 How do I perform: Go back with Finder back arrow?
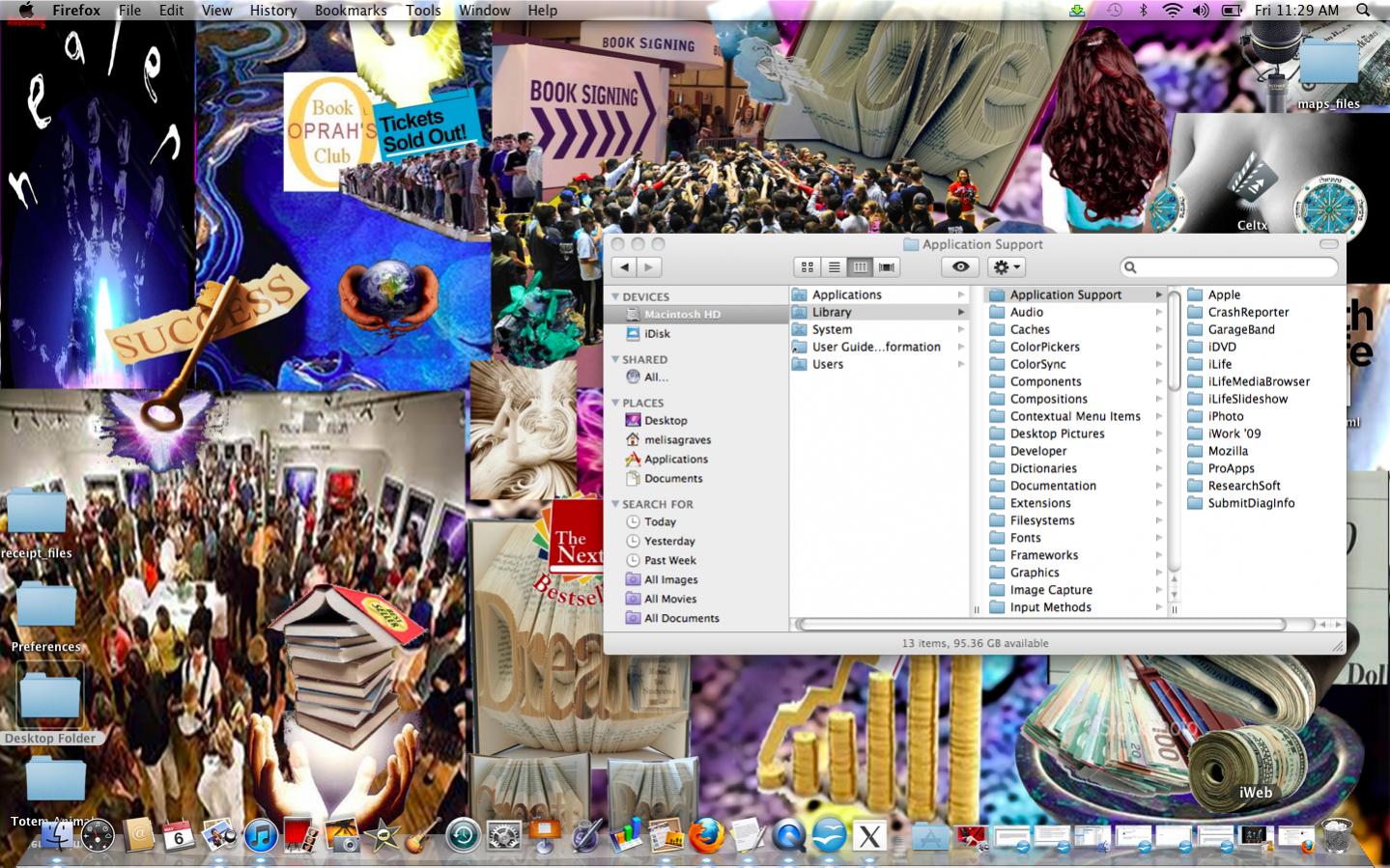(625, 267)
